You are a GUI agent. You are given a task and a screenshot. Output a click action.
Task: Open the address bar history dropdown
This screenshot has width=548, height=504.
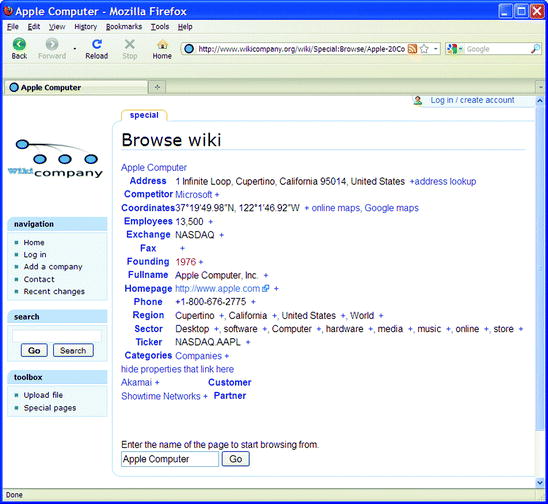436,49
